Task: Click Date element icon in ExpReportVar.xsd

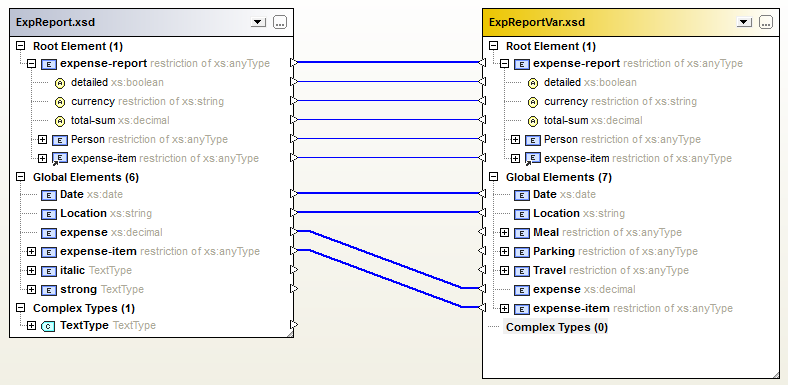Action: pyautogui.click(x=522, y=195)
